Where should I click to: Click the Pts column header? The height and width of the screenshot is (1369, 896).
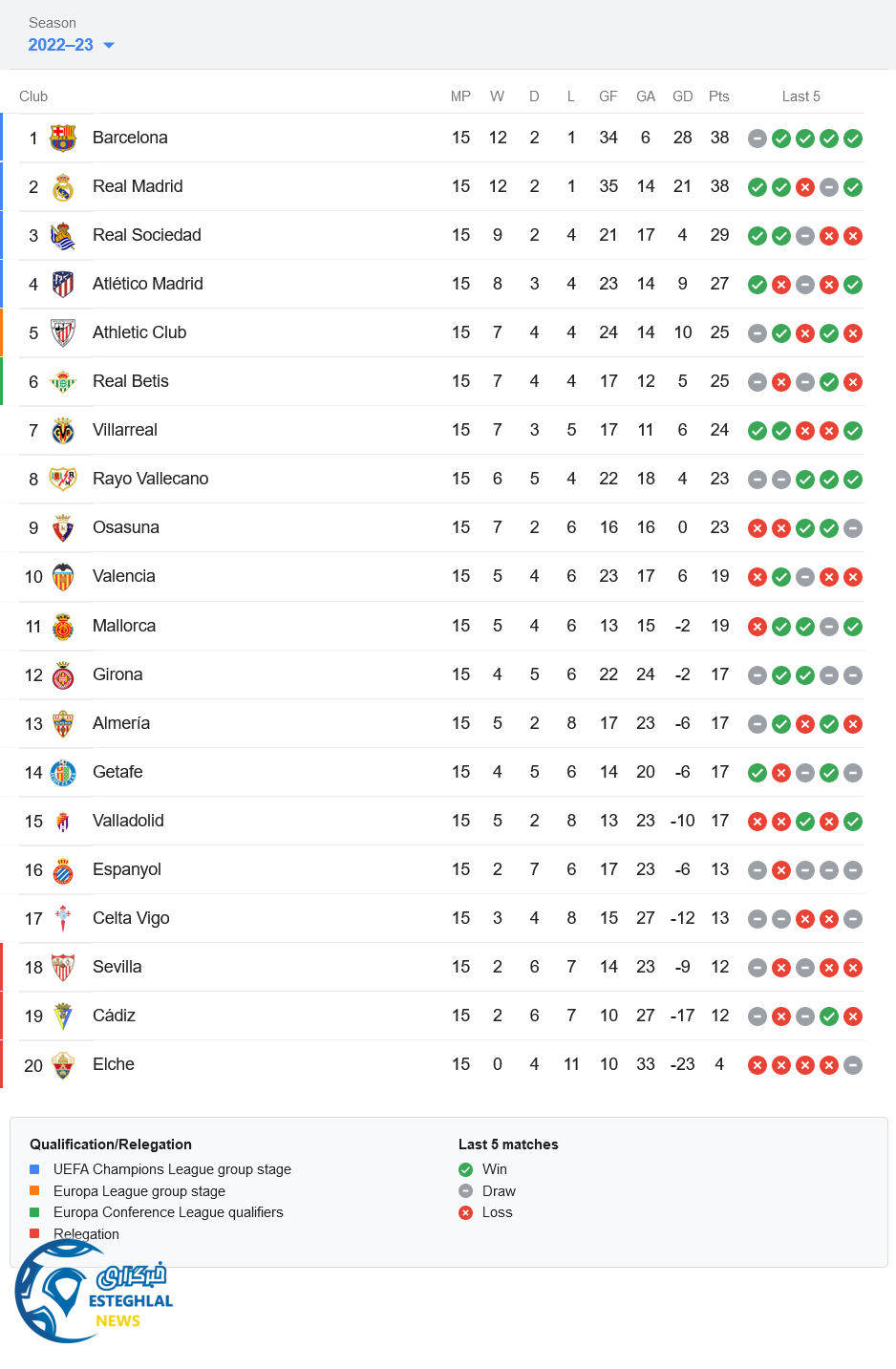(x=718, y=96)
